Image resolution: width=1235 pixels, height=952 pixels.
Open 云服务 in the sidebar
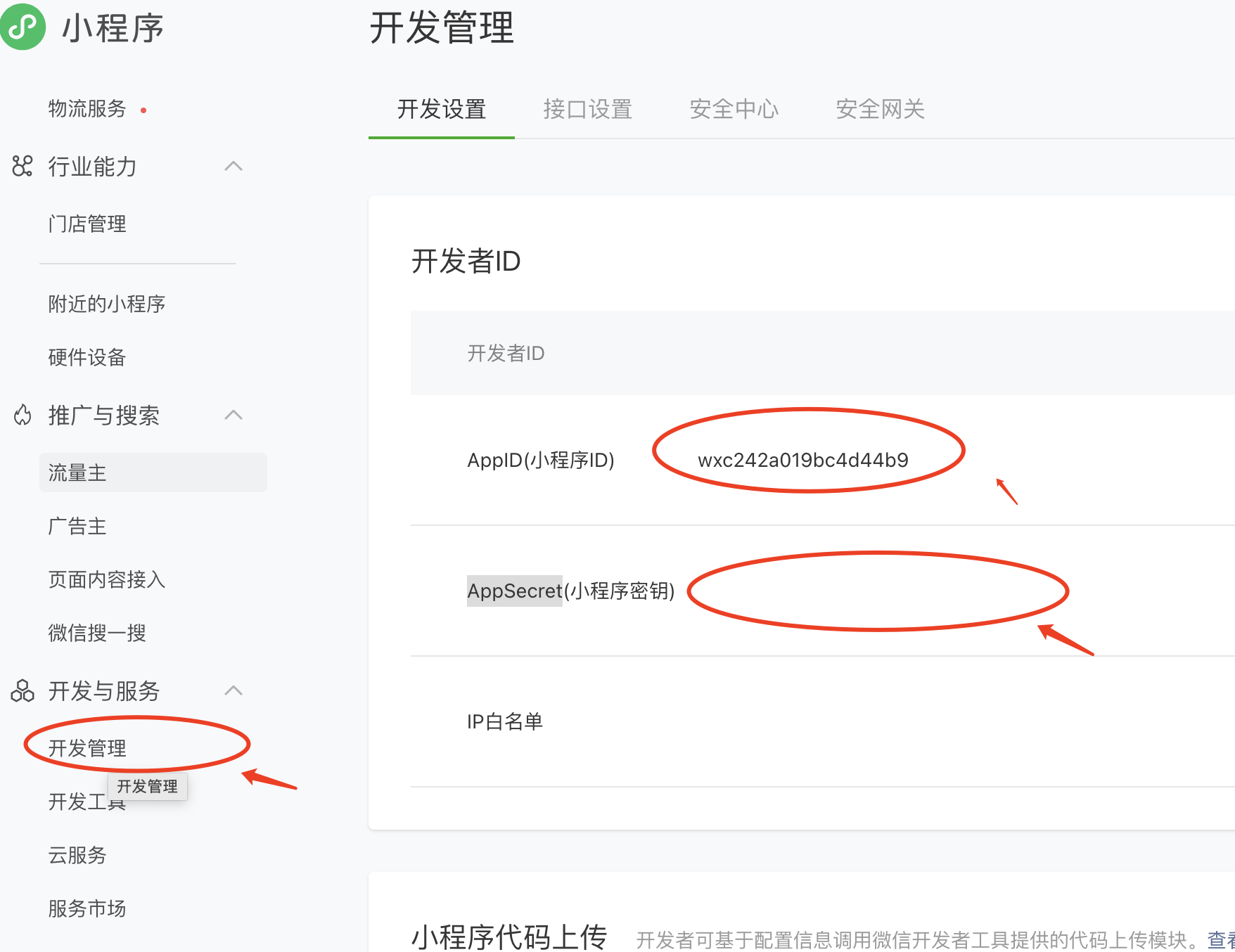pyautogui.click(x=77, y=855)
